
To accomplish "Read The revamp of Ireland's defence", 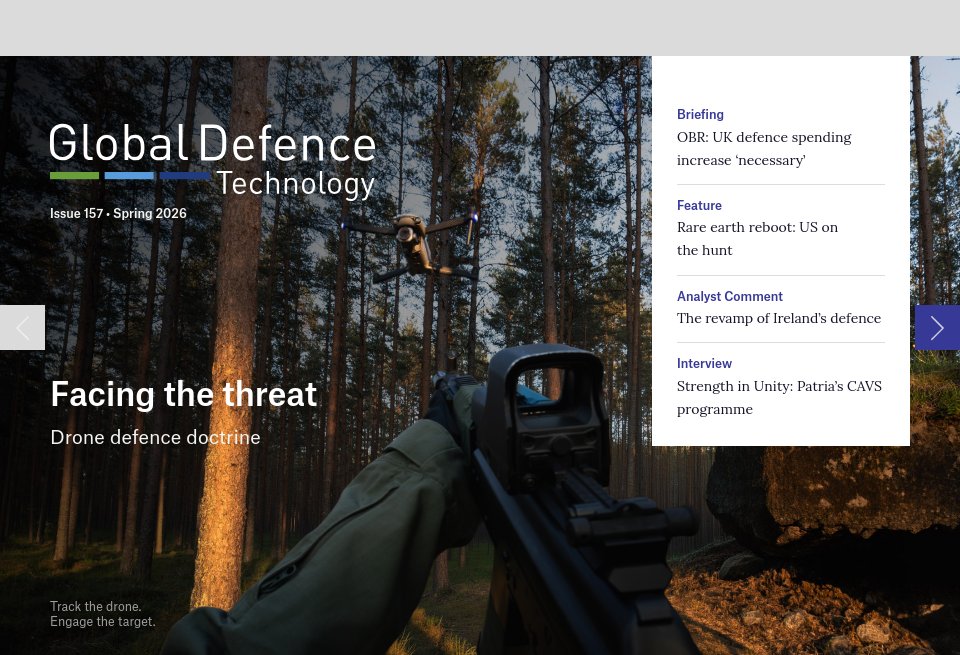I will click(778, 318).
